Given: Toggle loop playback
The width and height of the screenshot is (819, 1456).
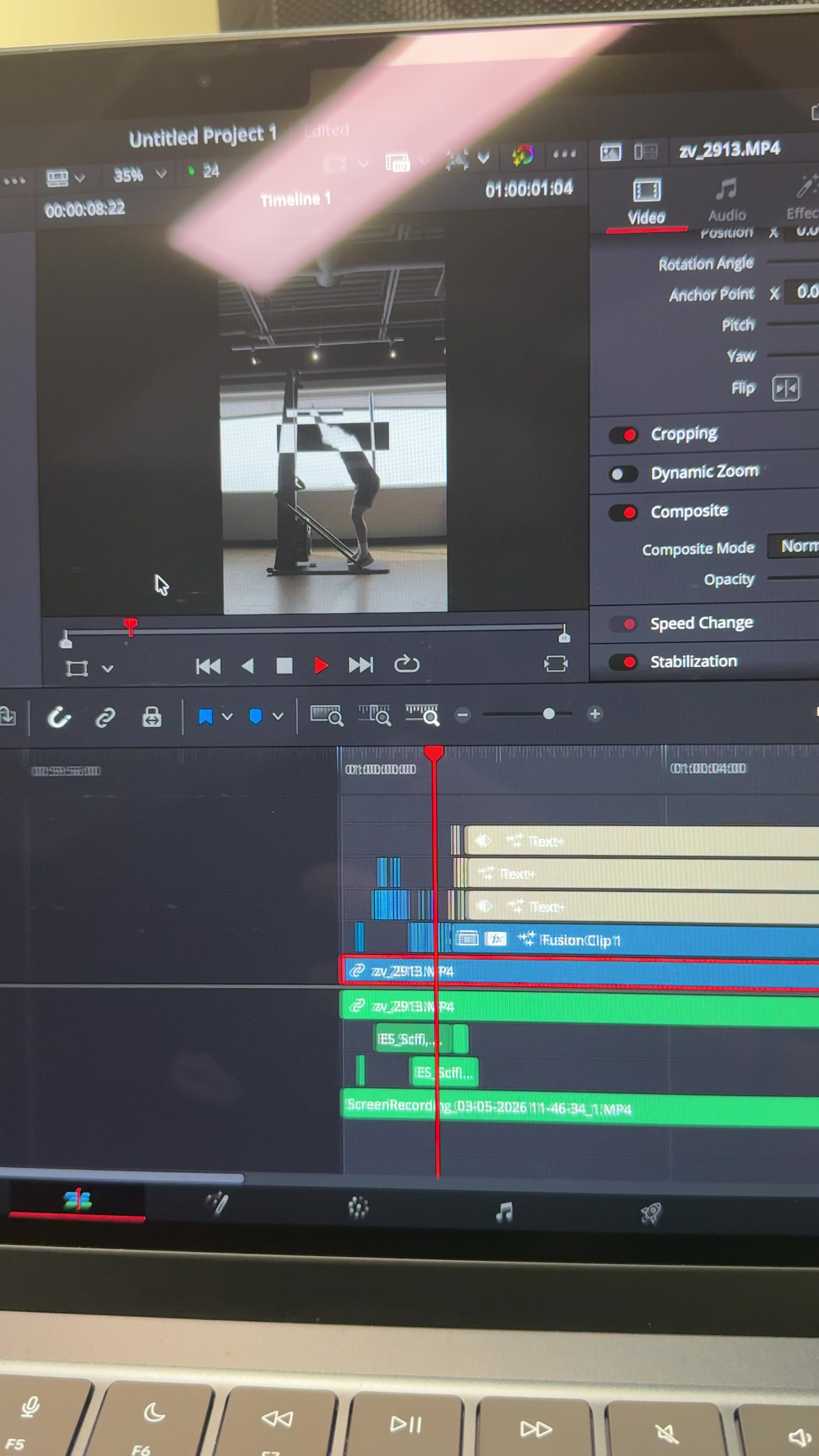Looking at the screenshot, I should (x=406, y=664).
